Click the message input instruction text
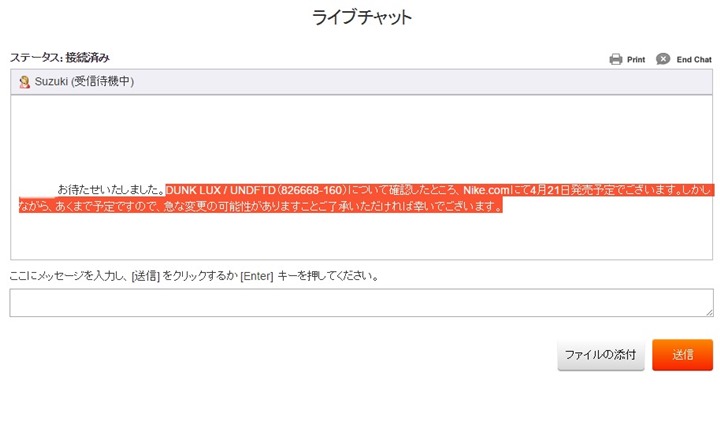 point(194,276)
